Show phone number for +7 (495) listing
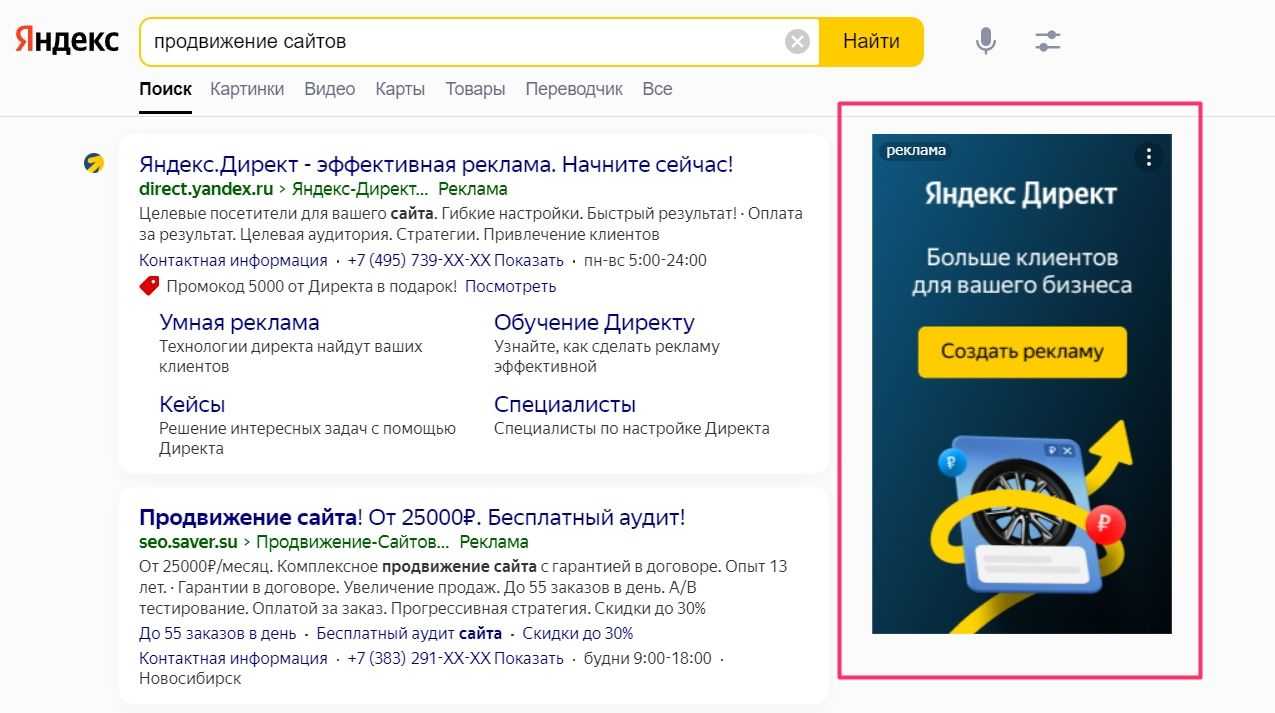Viewport: 1275px width, 713px height. [x=528, y=261]
